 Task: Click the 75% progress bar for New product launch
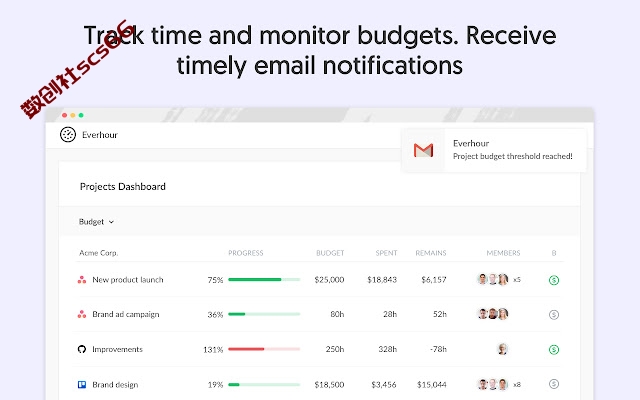click(264, 280)
